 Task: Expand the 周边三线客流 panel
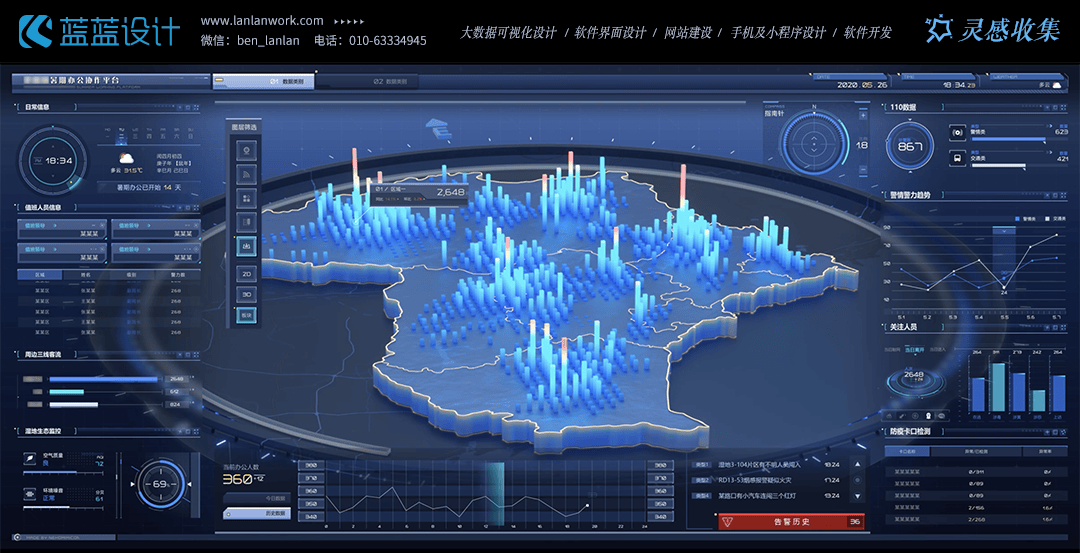(x=40, y=354)
